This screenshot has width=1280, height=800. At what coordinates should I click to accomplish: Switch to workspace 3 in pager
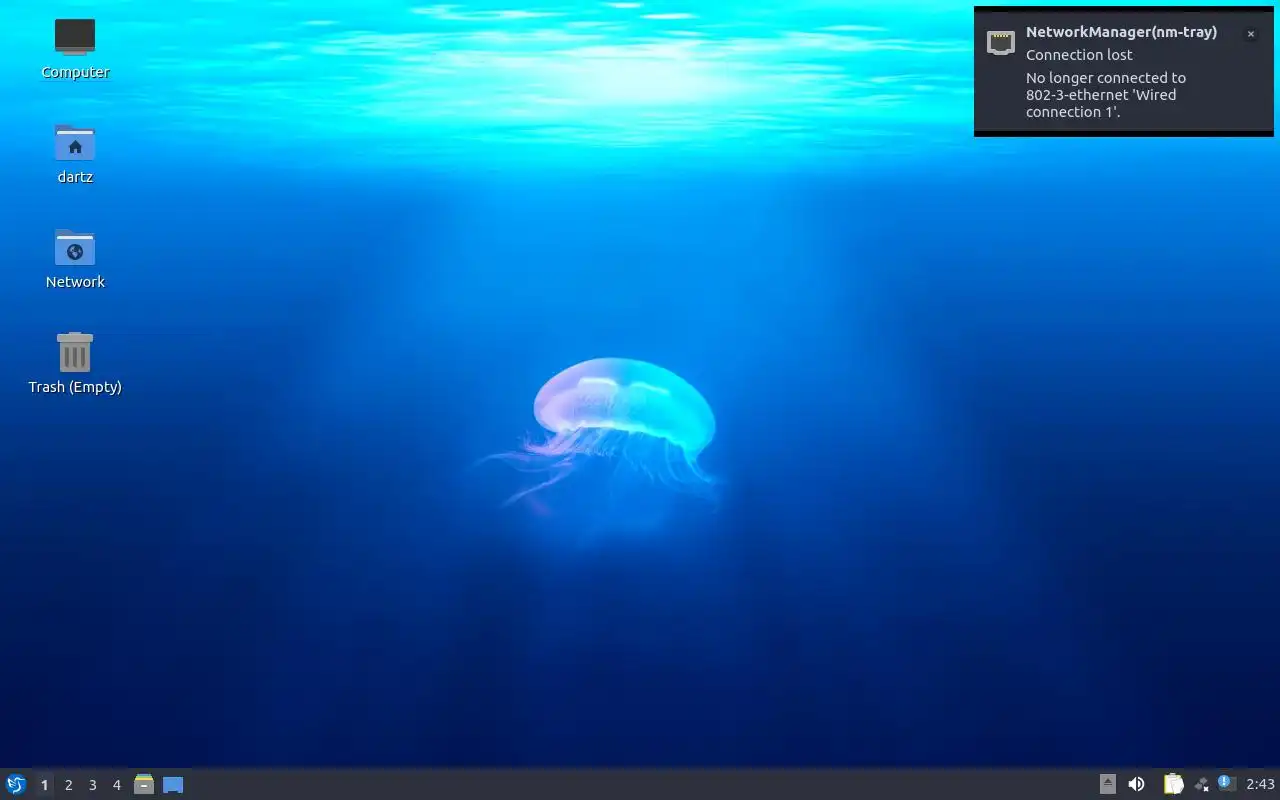point(92,785)
